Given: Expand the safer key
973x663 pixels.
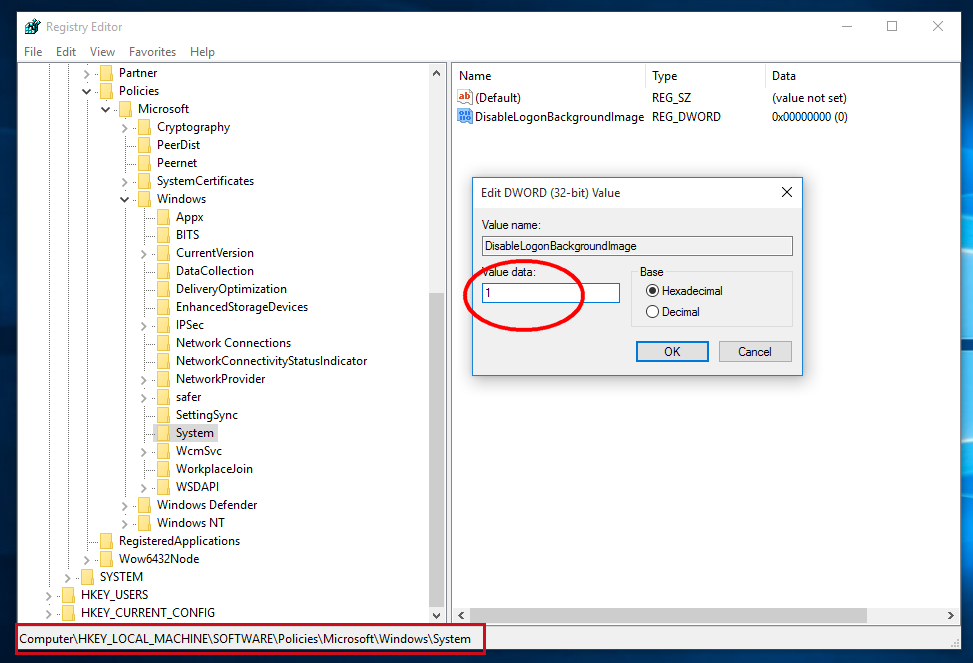Looking at the screenshot, I should (x=143, y=398).
